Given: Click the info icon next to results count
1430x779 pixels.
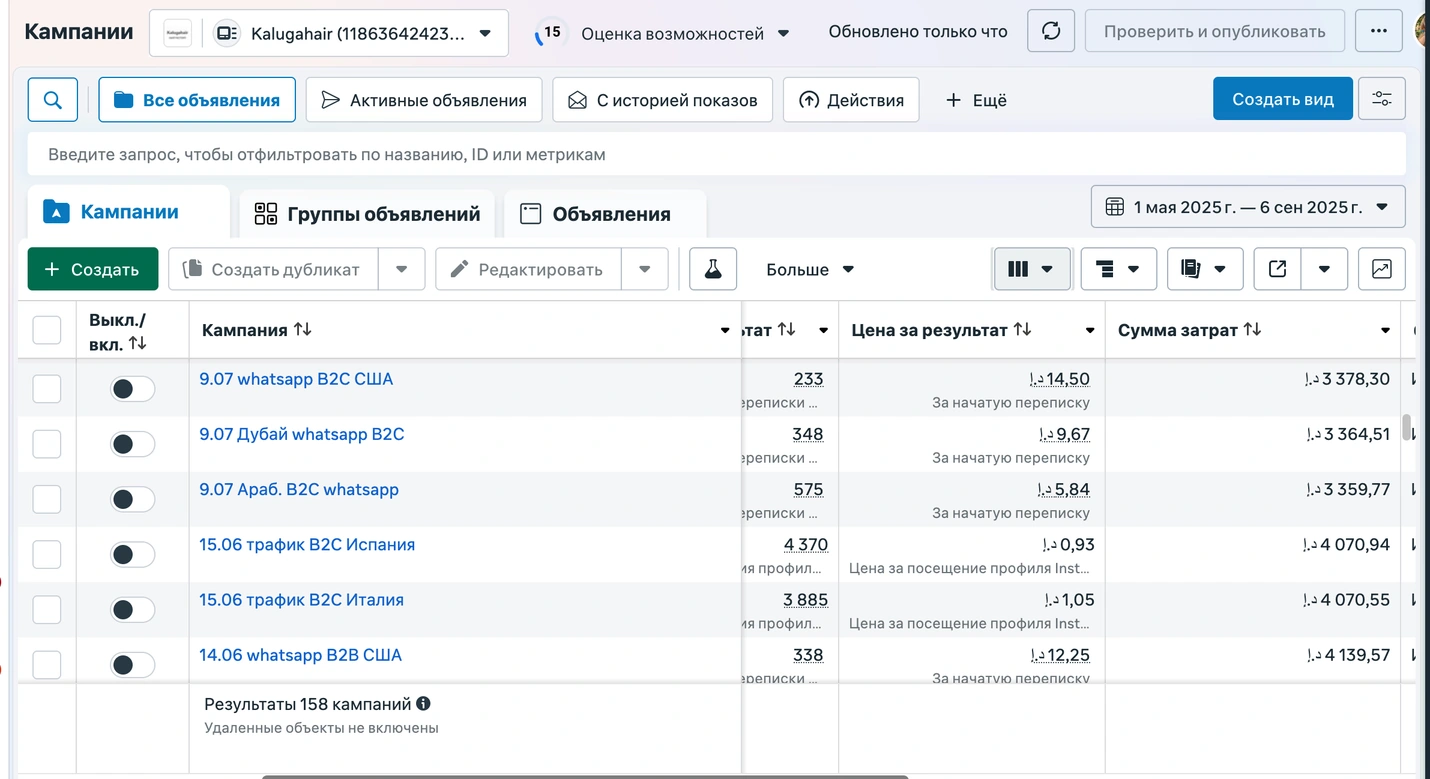Looking at the screenshot, I should pos(424,704).
